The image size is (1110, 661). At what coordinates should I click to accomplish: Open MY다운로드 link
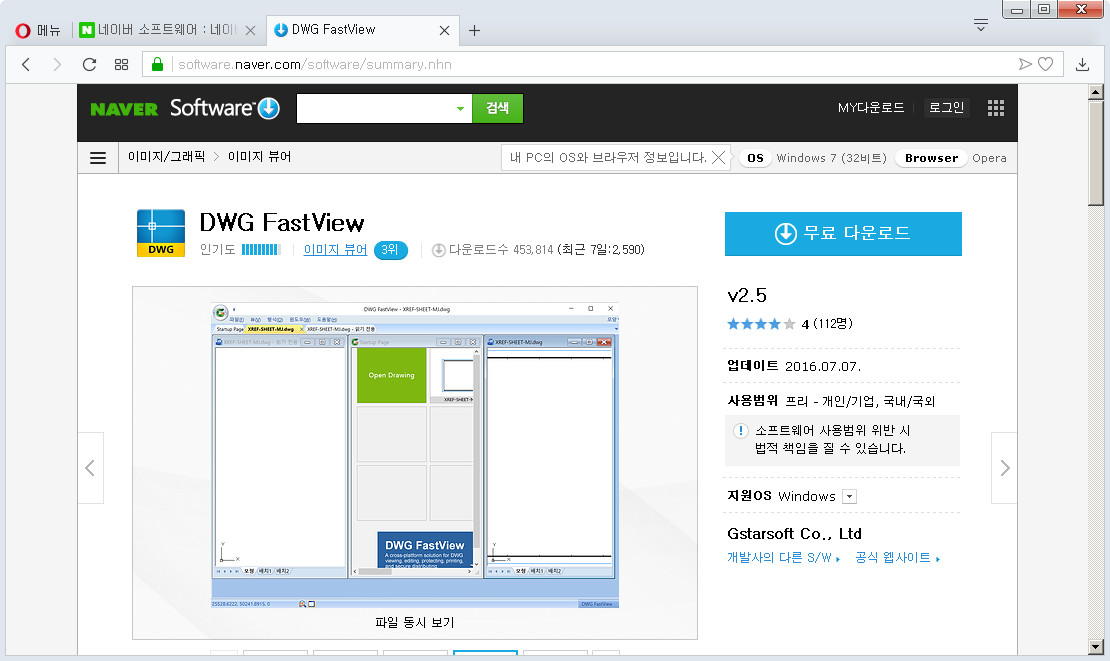(871, 108)
